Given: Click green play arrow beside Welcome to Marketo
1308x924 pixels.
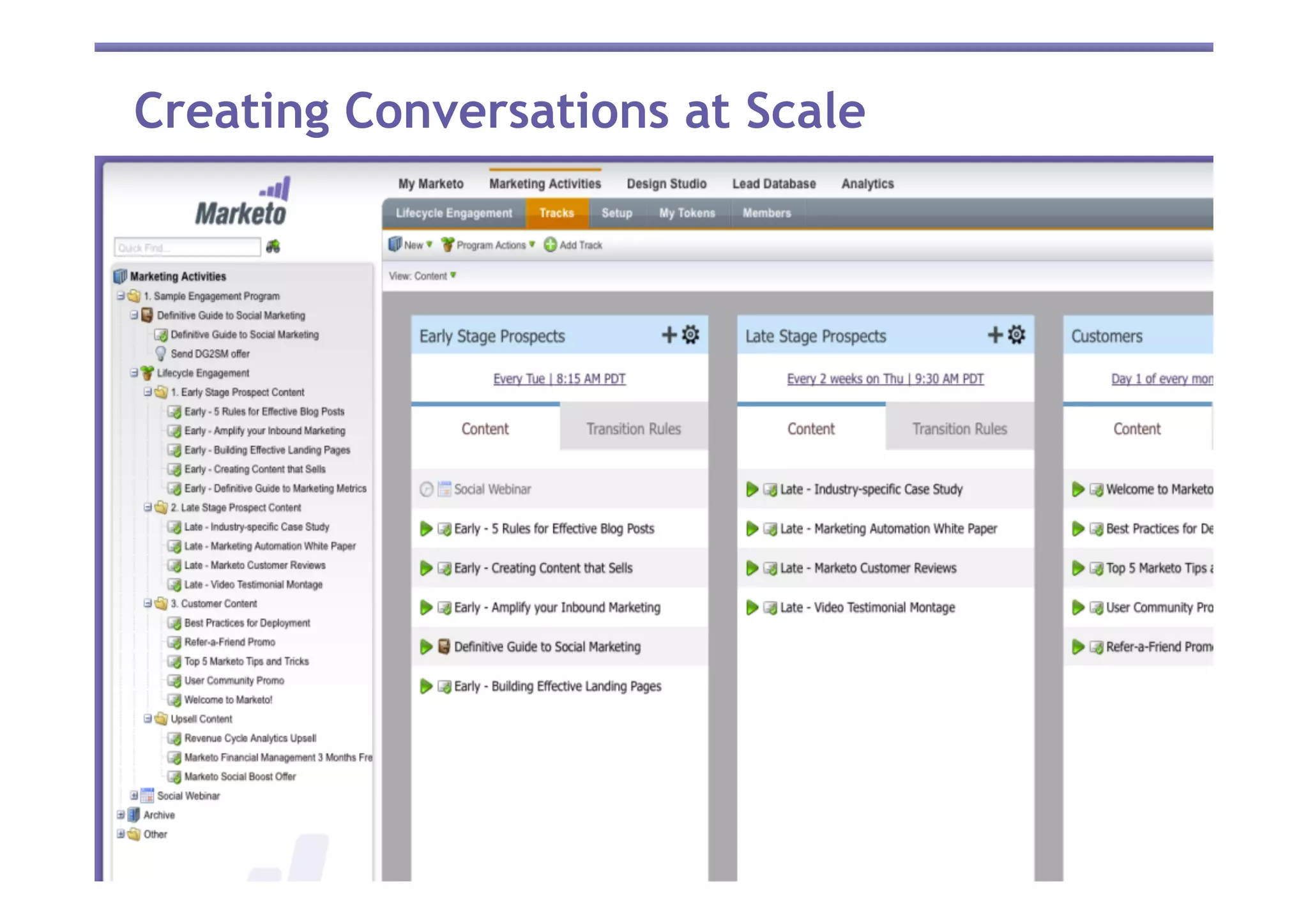Looking at the screenshot, I should (1078, 490).
